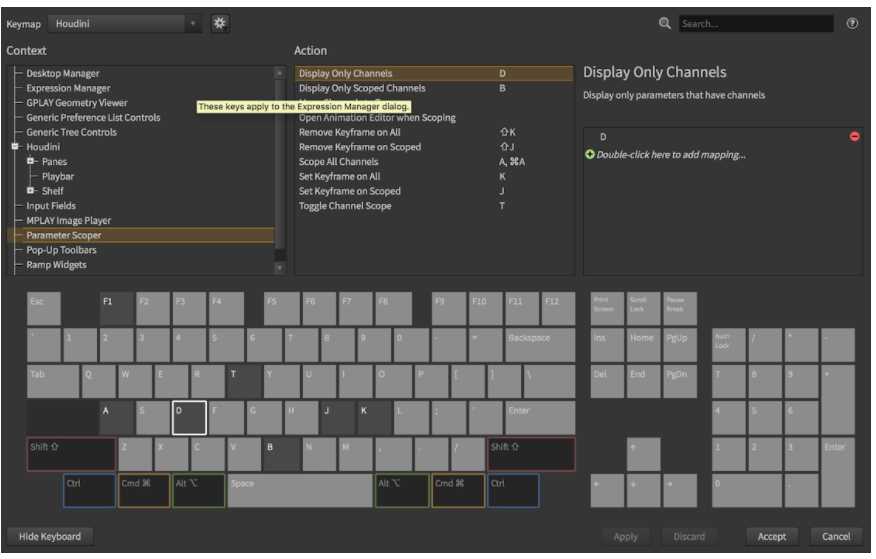
Task: Select Desktop Manager context
Action: tap(63, 73)
